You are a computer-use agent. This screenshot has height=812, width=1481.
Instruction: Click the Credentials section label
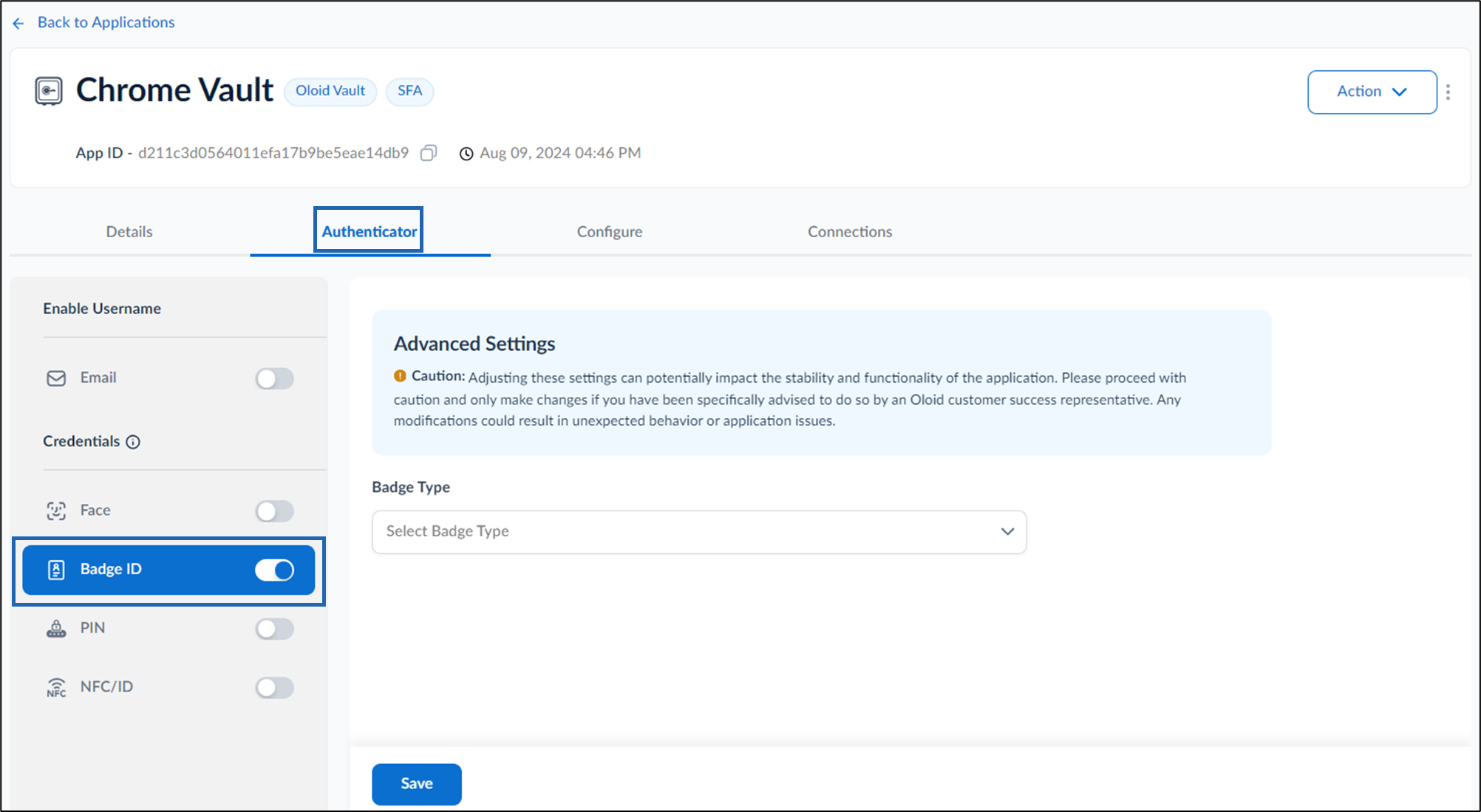(81, 442)
